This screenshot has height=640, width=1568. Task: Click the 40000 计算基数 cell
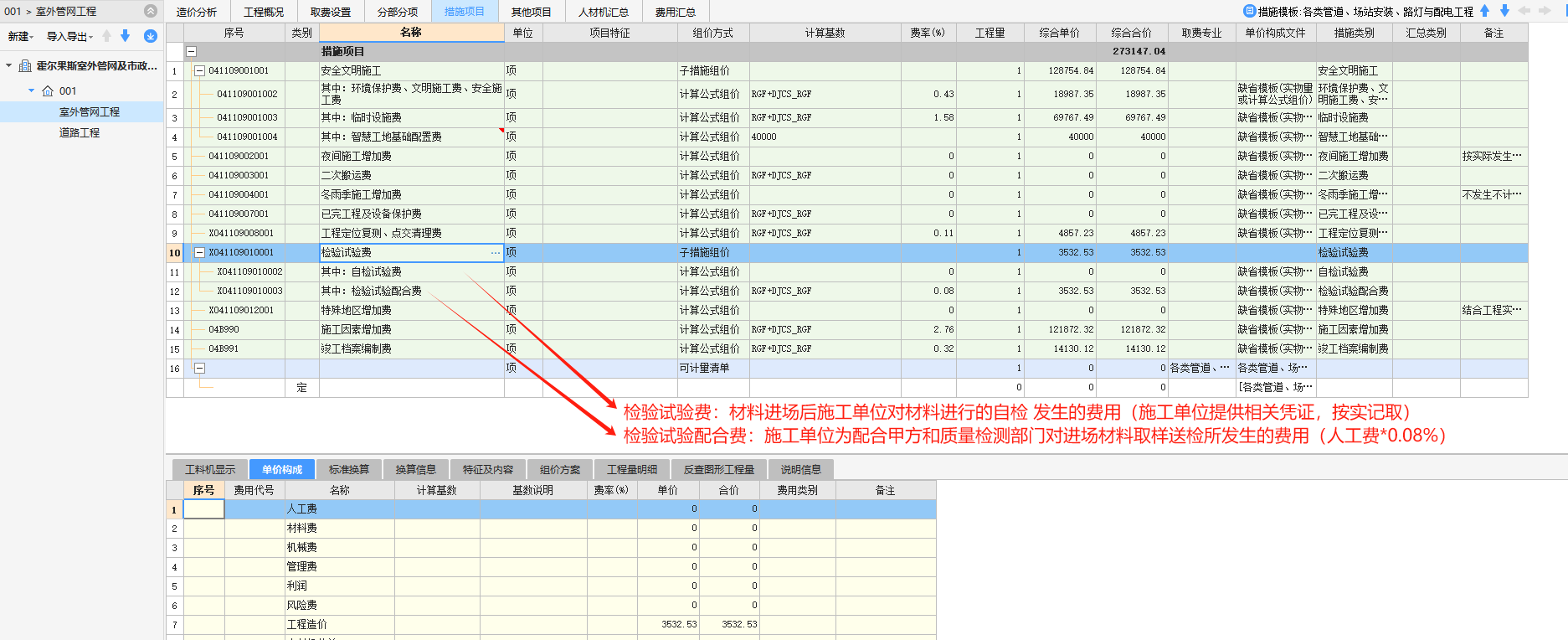(x=825, y=137)
